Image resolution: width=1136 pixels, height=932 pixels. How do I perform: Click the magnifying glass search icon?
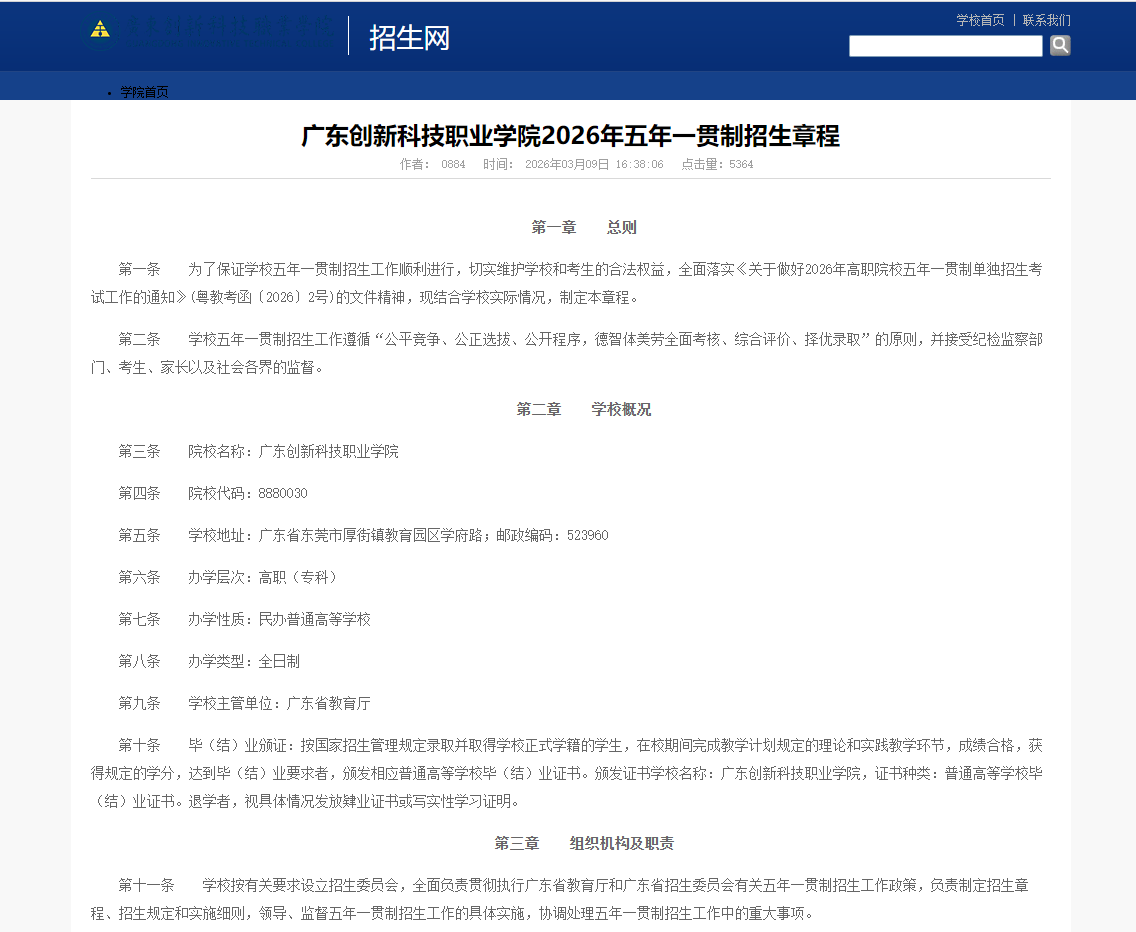coord(1060,45)
